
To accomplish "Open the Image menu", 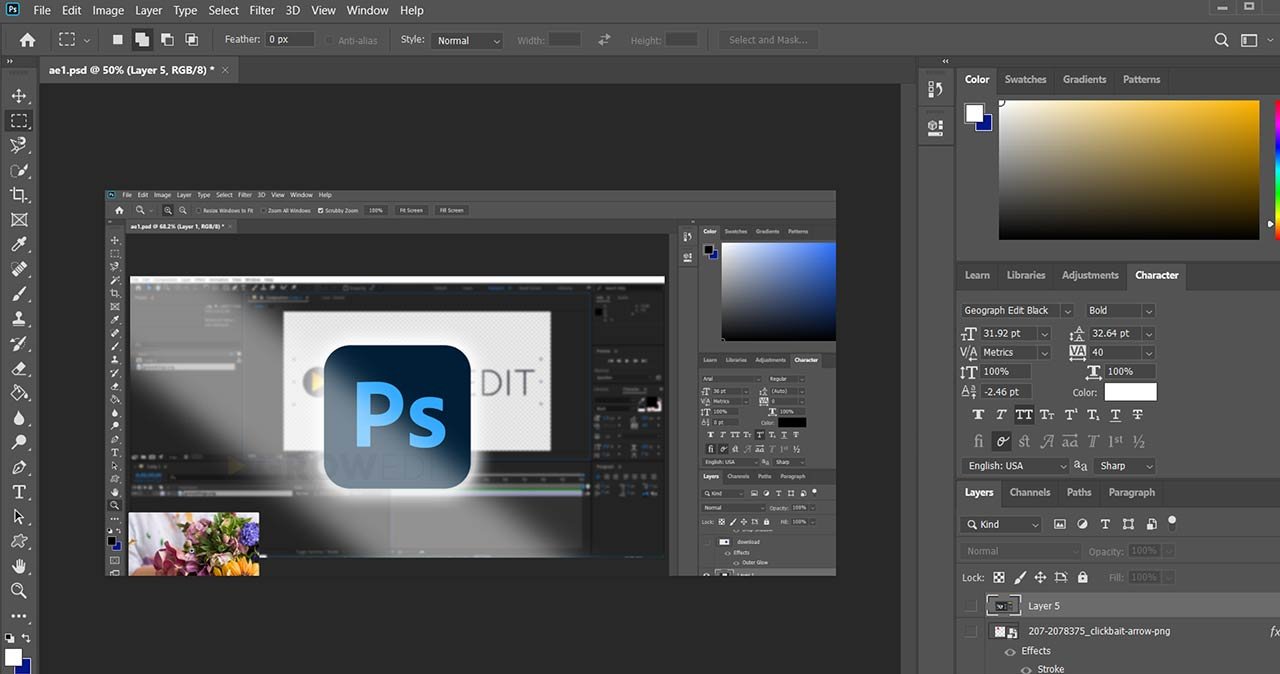I will (108, 11).
